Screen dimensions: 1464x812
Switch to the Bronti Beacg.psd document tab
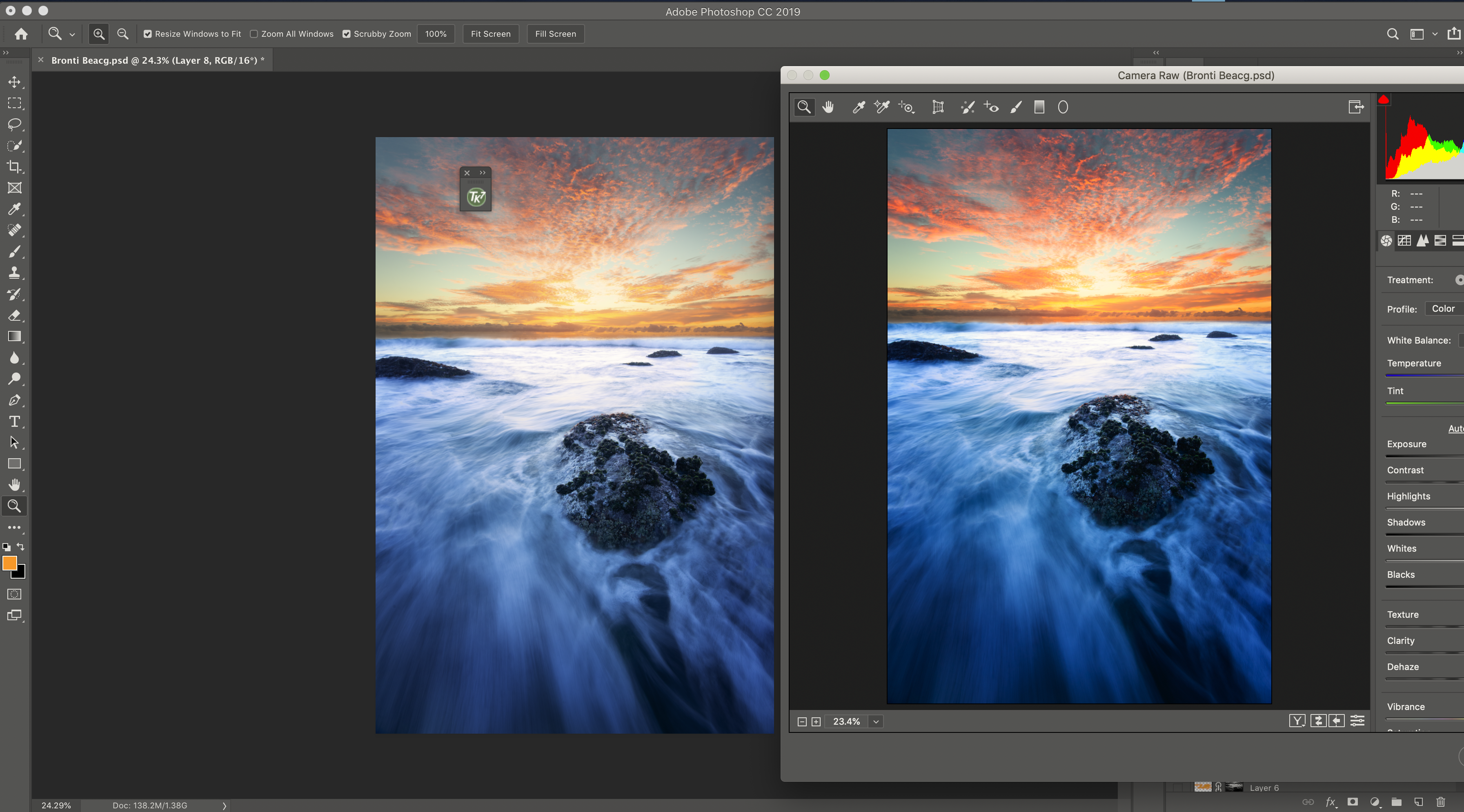point(158,60)
